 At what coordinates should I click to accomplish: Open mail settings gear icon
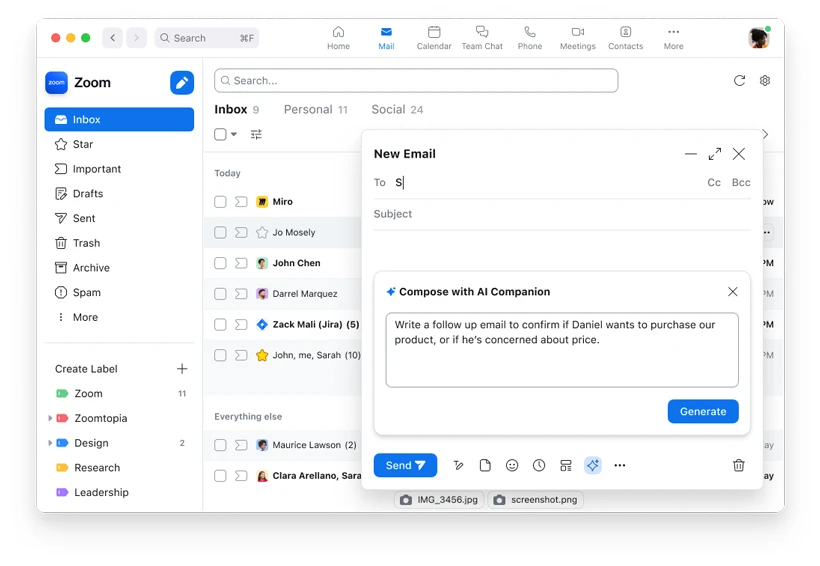tap(765, 81)
